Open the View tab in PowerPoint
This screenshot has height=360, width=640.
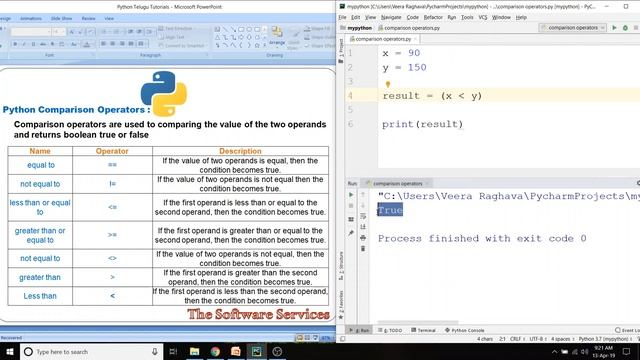[109, 18]
